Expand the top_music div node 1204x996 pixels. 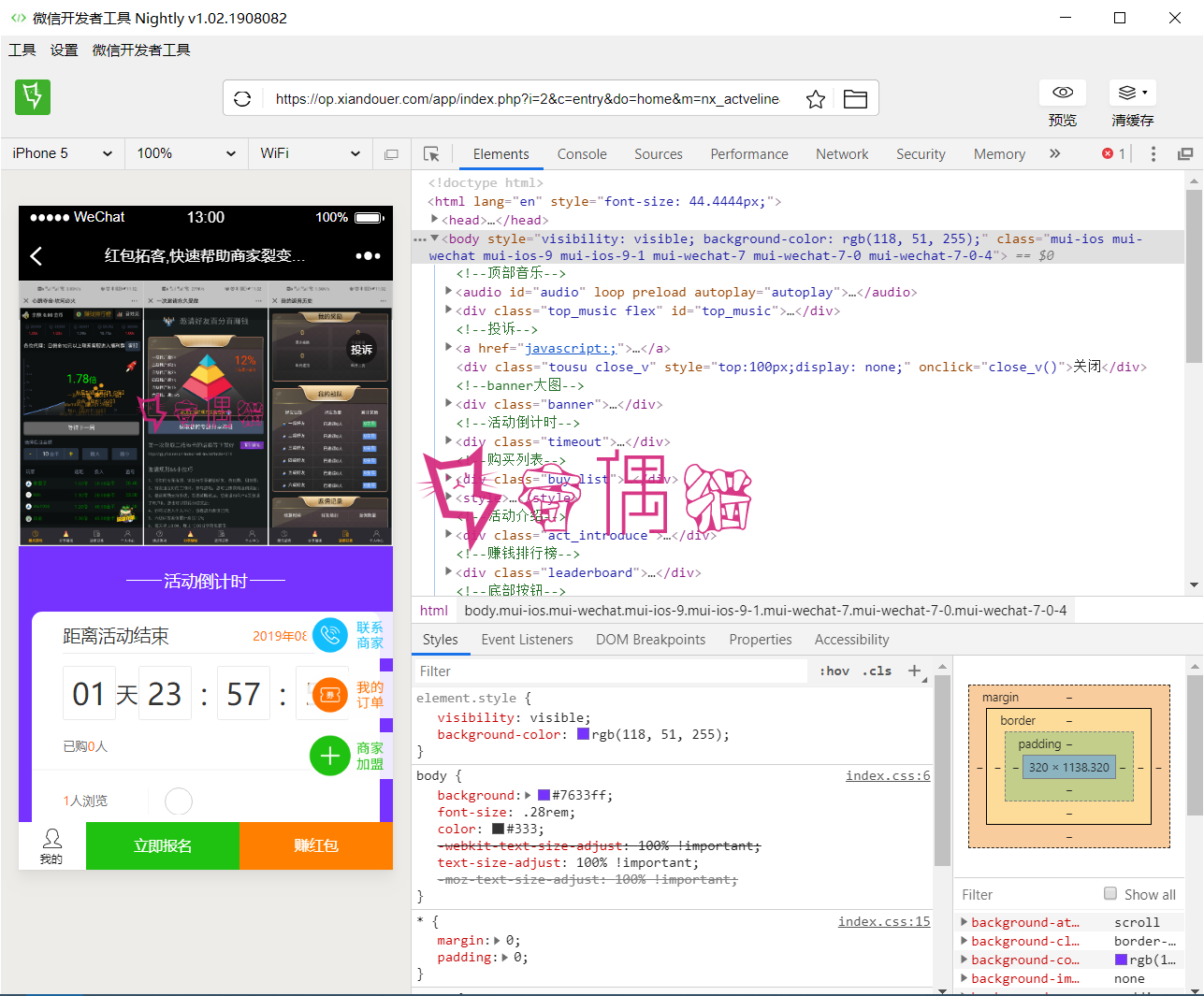coord(449,310)
